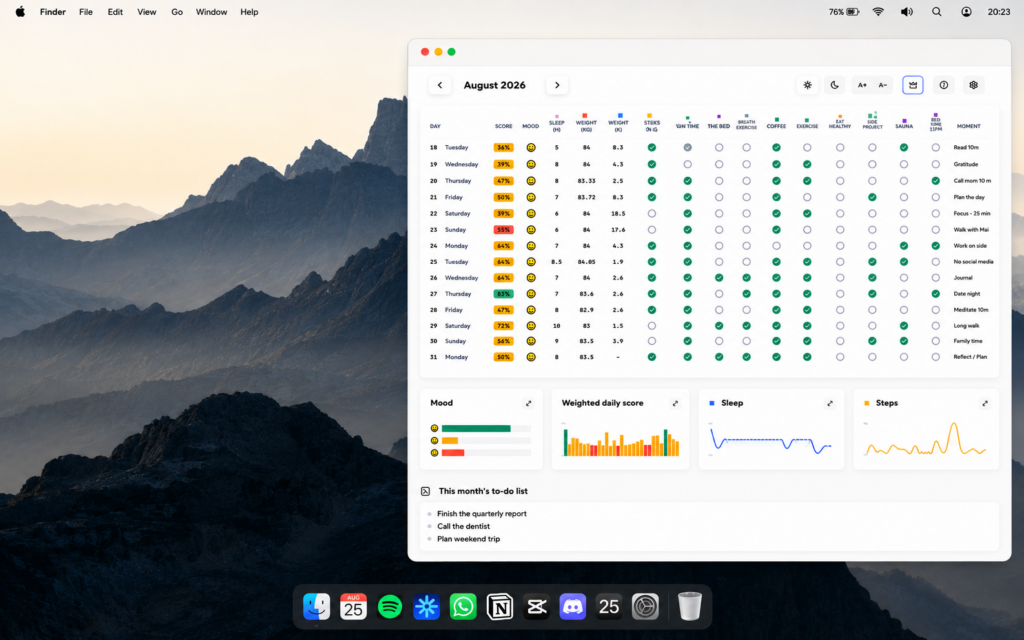1024x640 pixels.
Task: Toggle Breath Exercise checkbox for day 29 Saturday
Action: 746,326
